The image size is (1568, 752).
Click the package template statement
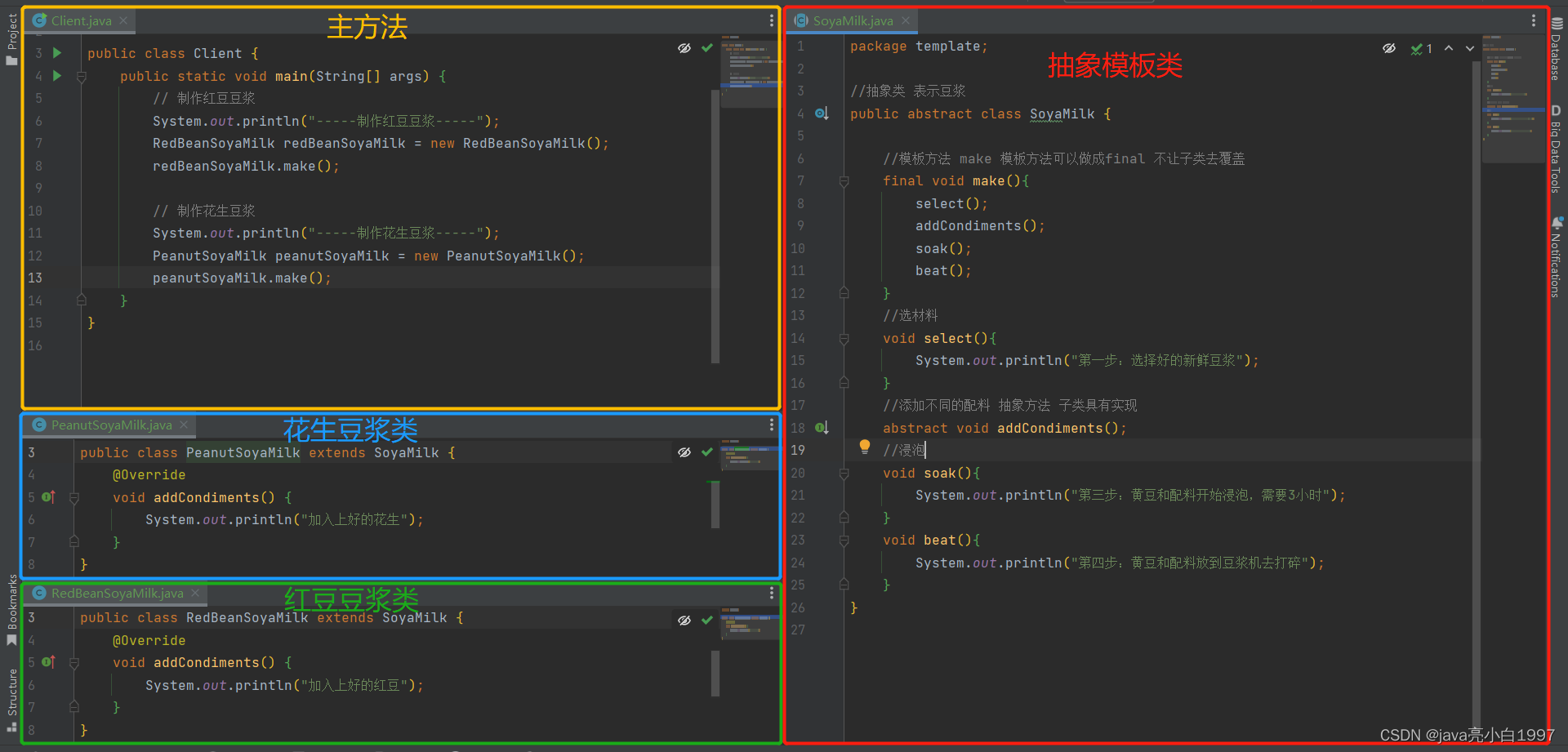tap(919, 47)
